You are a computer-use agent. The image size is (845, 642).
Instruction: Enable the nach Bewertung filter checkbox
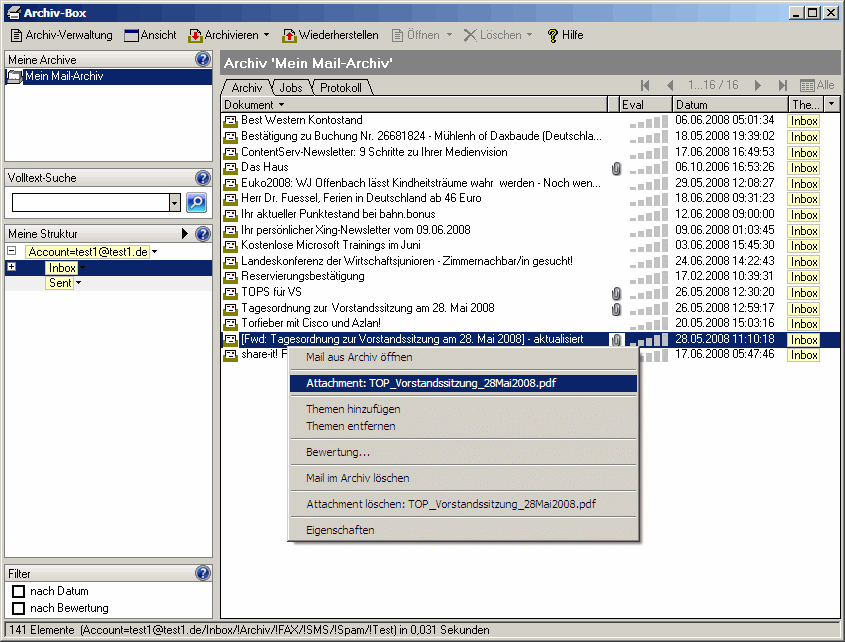click(x=18, y=608)
